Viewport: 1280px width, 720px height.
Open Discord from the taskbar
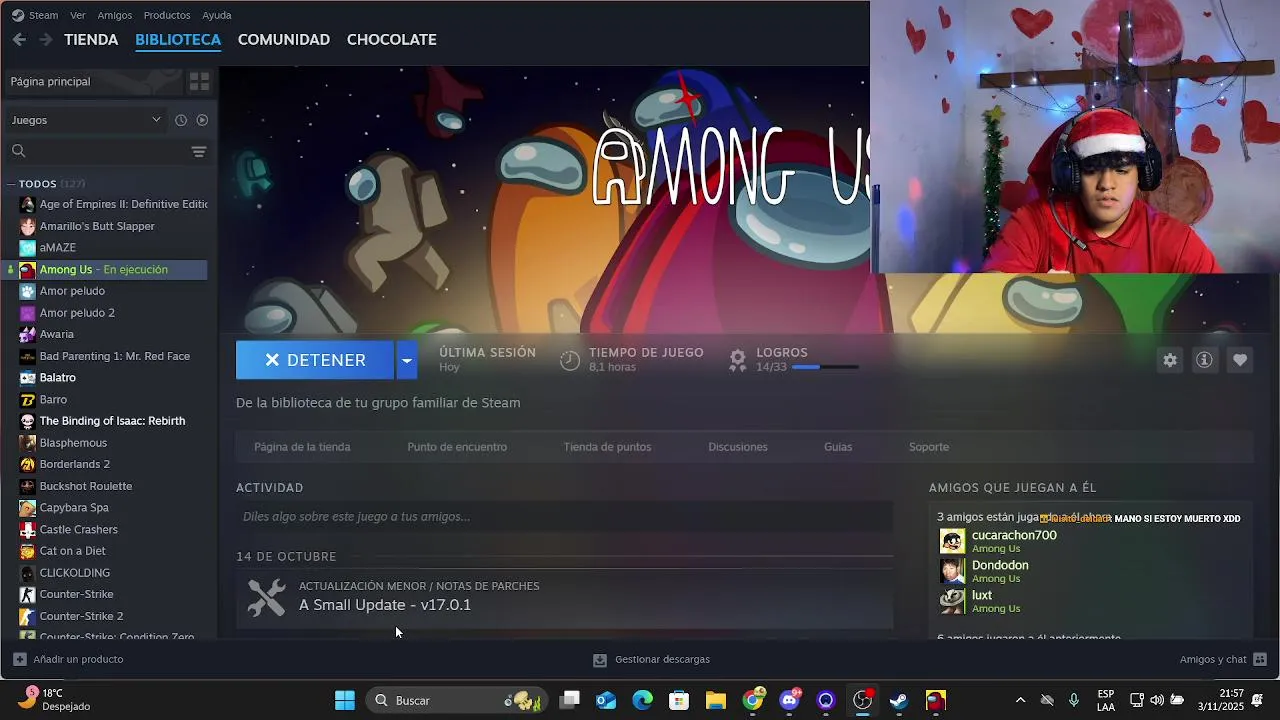click(789, 700)
